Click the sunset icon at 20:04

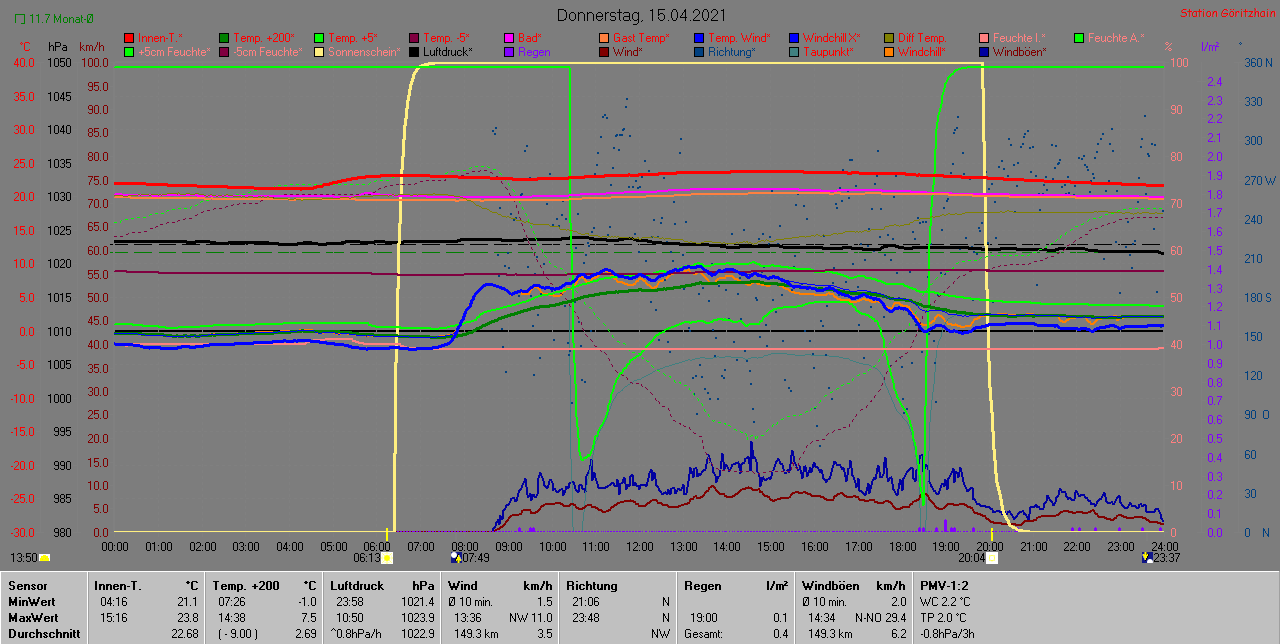992,558
